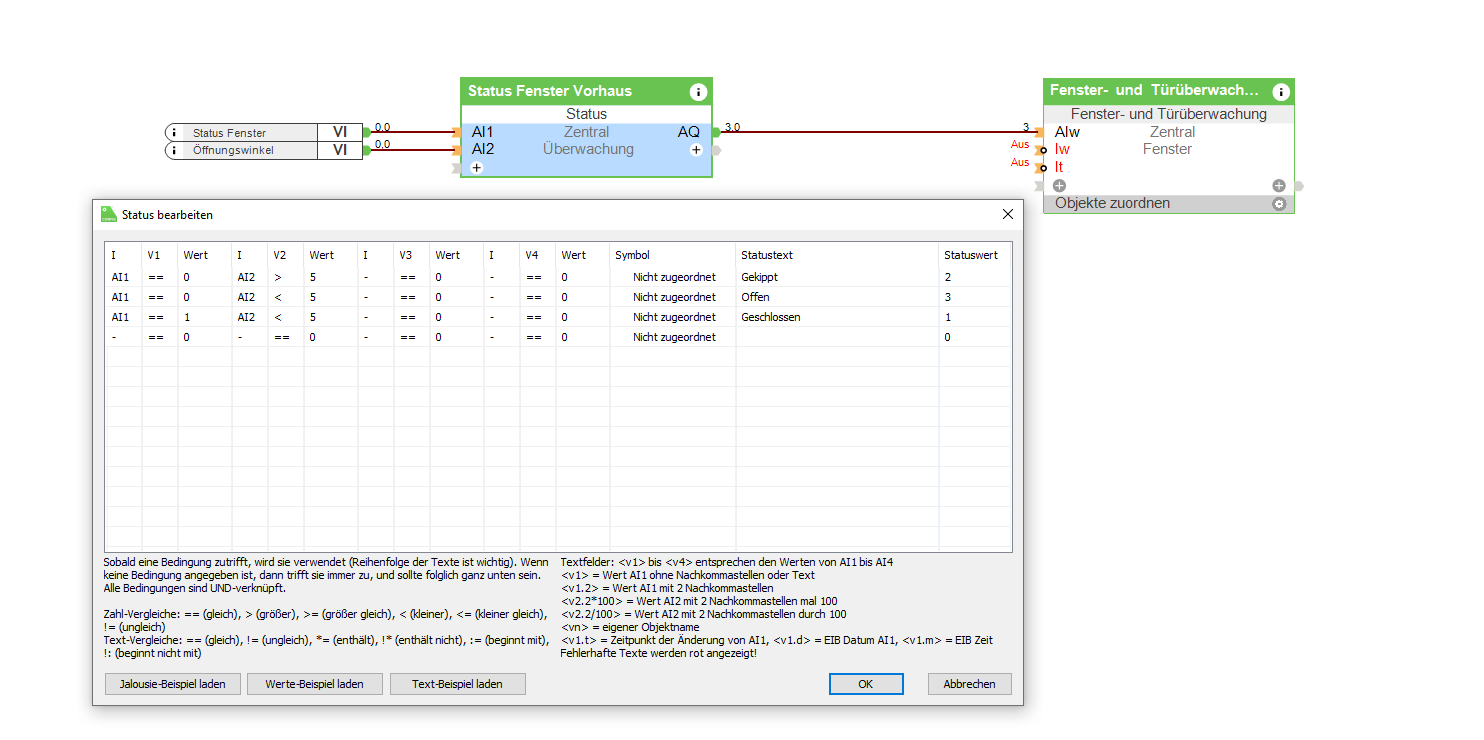Click the red Iw input label
1484x740 pixels.
[x=1062, y=149]
